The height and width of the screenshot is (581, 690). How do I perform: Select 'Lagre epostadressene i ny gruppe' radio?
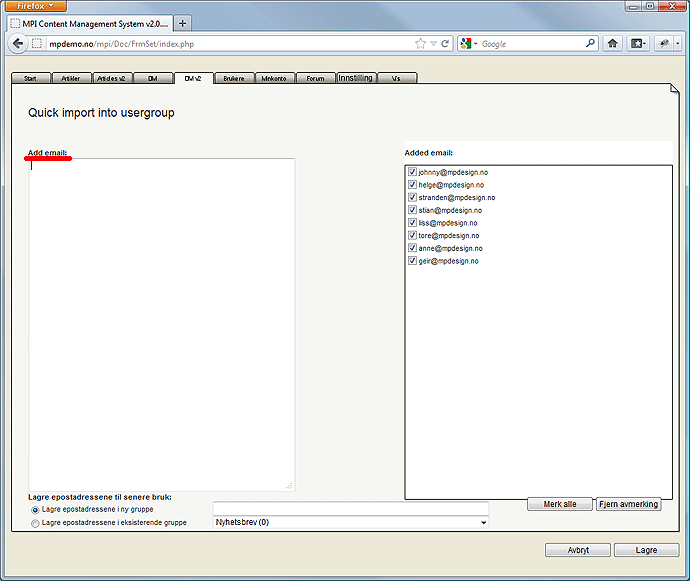click(x=35, y=510)
